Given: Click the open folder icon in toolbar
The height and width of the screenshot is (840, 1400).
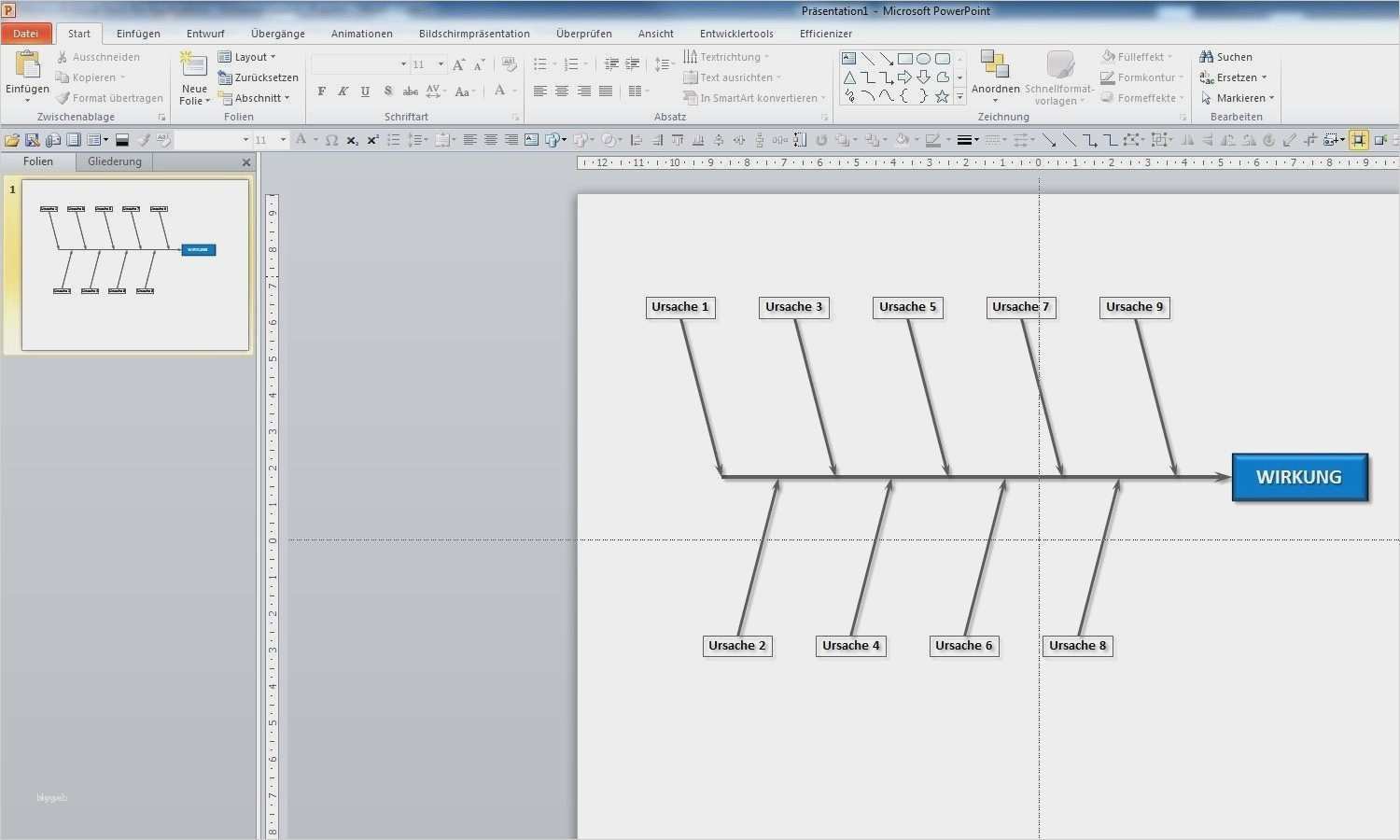Looking at the screenshot, I should [11, 140].
